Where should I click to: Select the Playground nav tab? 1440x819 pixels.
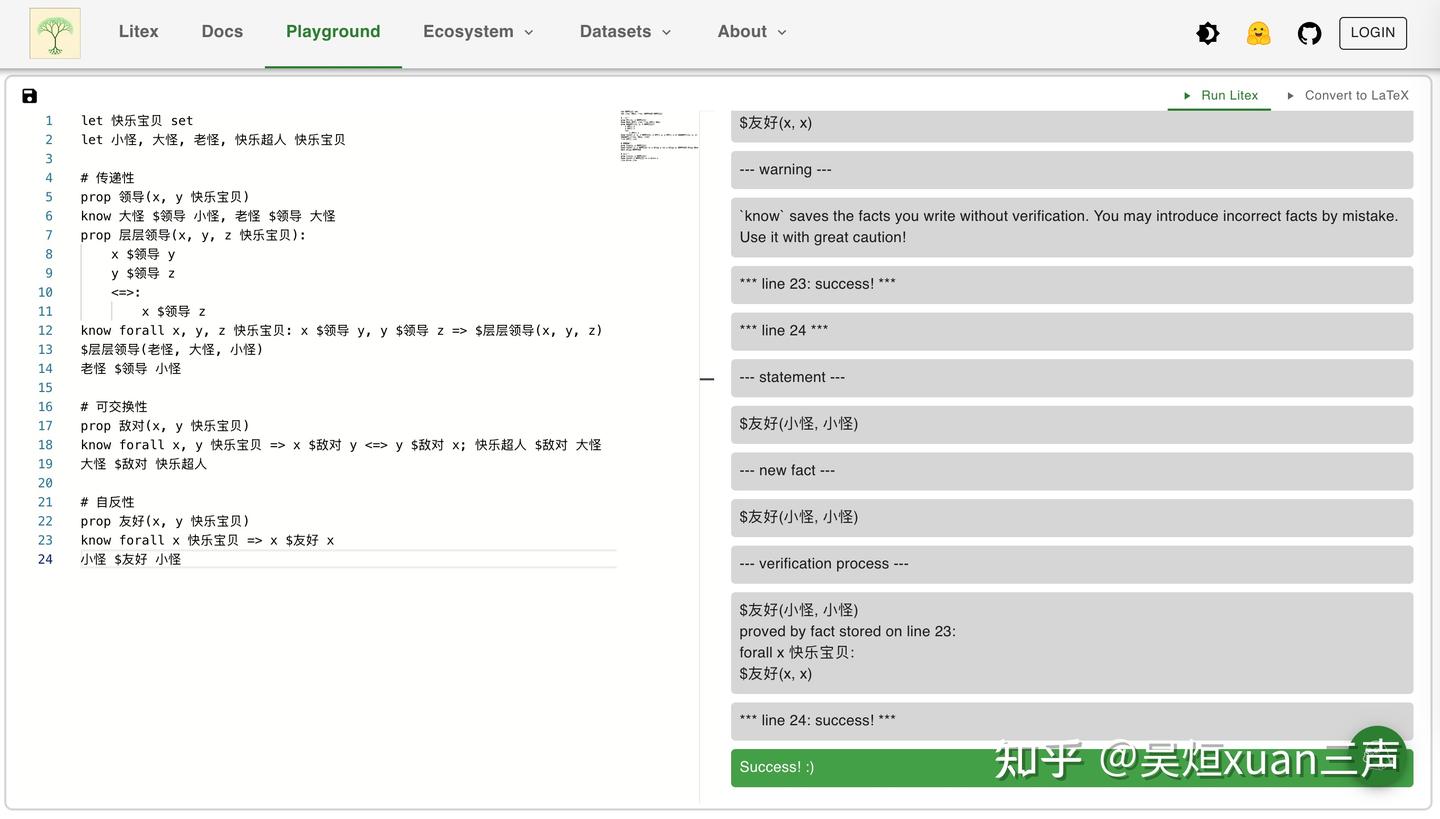(333, 32)
